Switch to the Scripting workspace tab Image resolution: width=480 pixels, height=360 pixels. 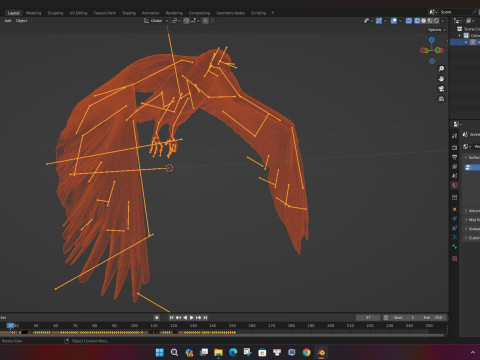(258, 13)
